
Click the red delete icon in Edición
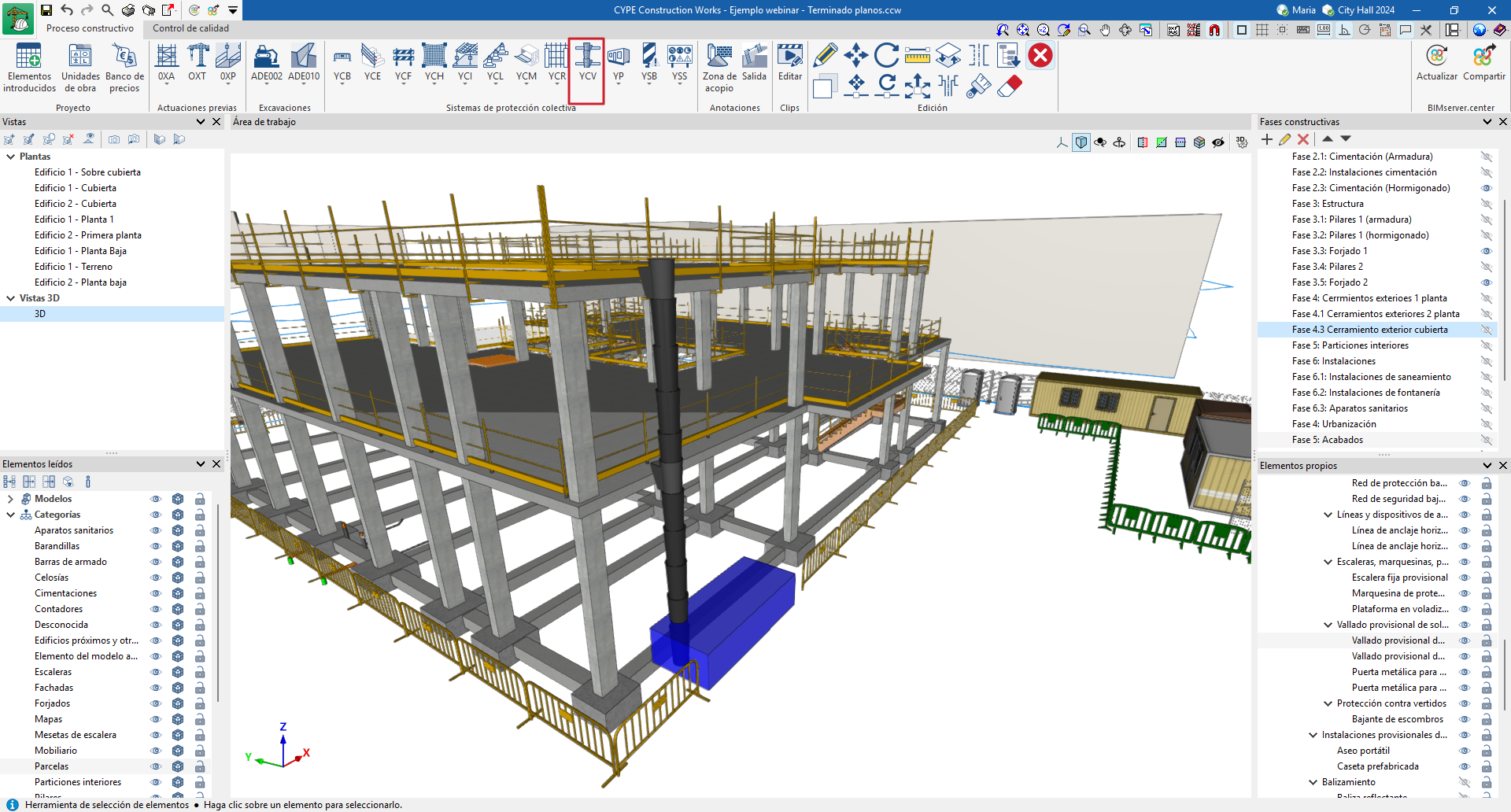click(1040, 55)
